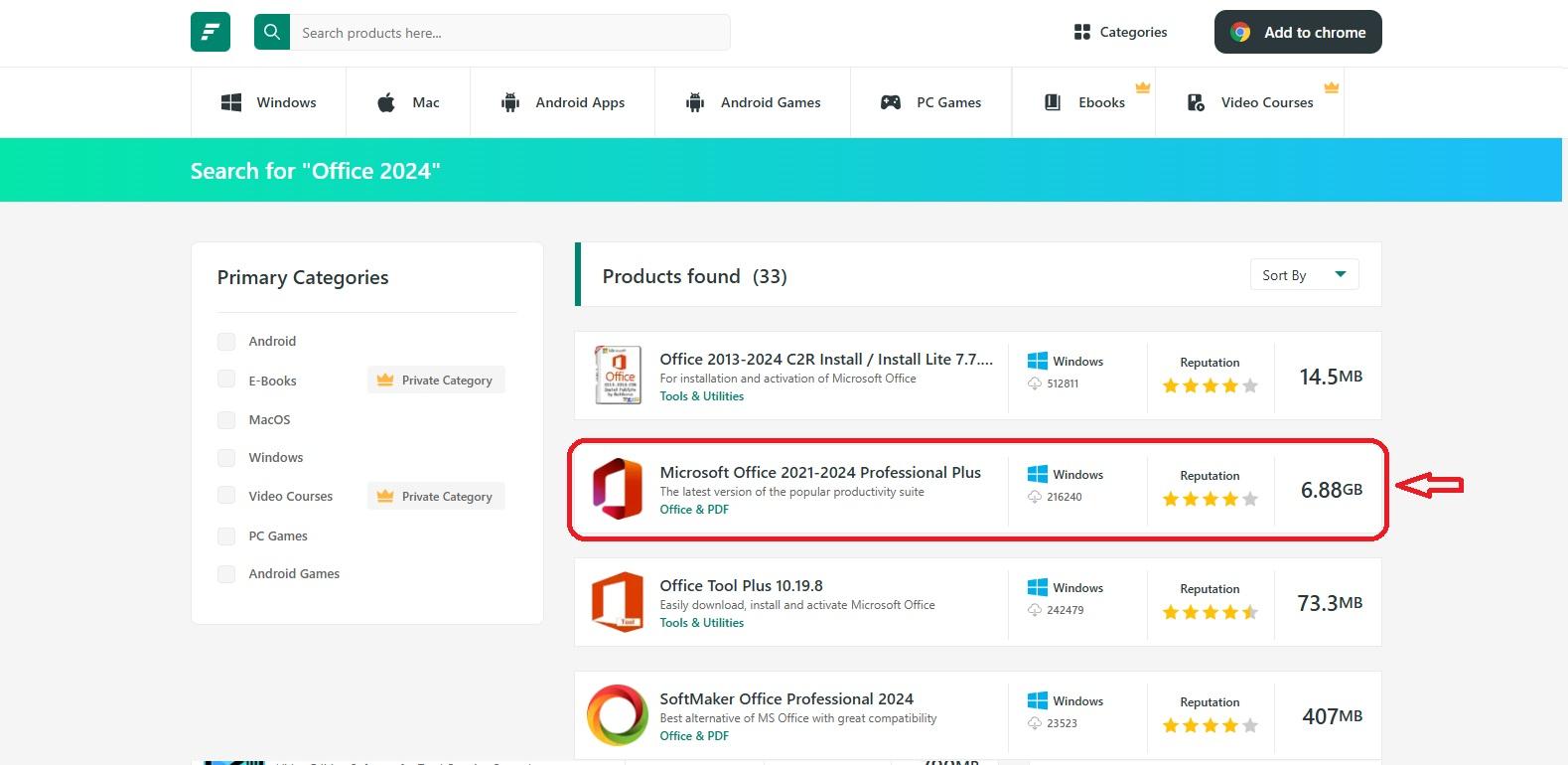Open the Android Apps navigation tab
The width and height of the screenshot is (1568, 765).
tap(563, 102)
